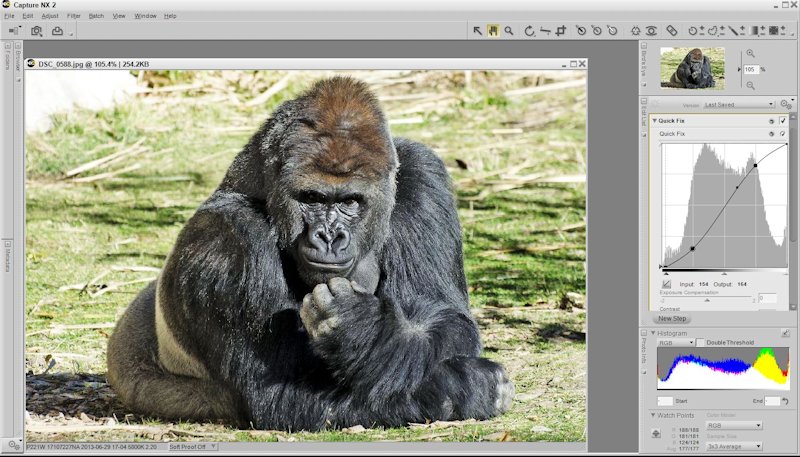Screen dimensions: 800x457
Task: Click the Bird's Eye gorilla thumbnail
Action: pyautogui.click(x=692, y=68)
